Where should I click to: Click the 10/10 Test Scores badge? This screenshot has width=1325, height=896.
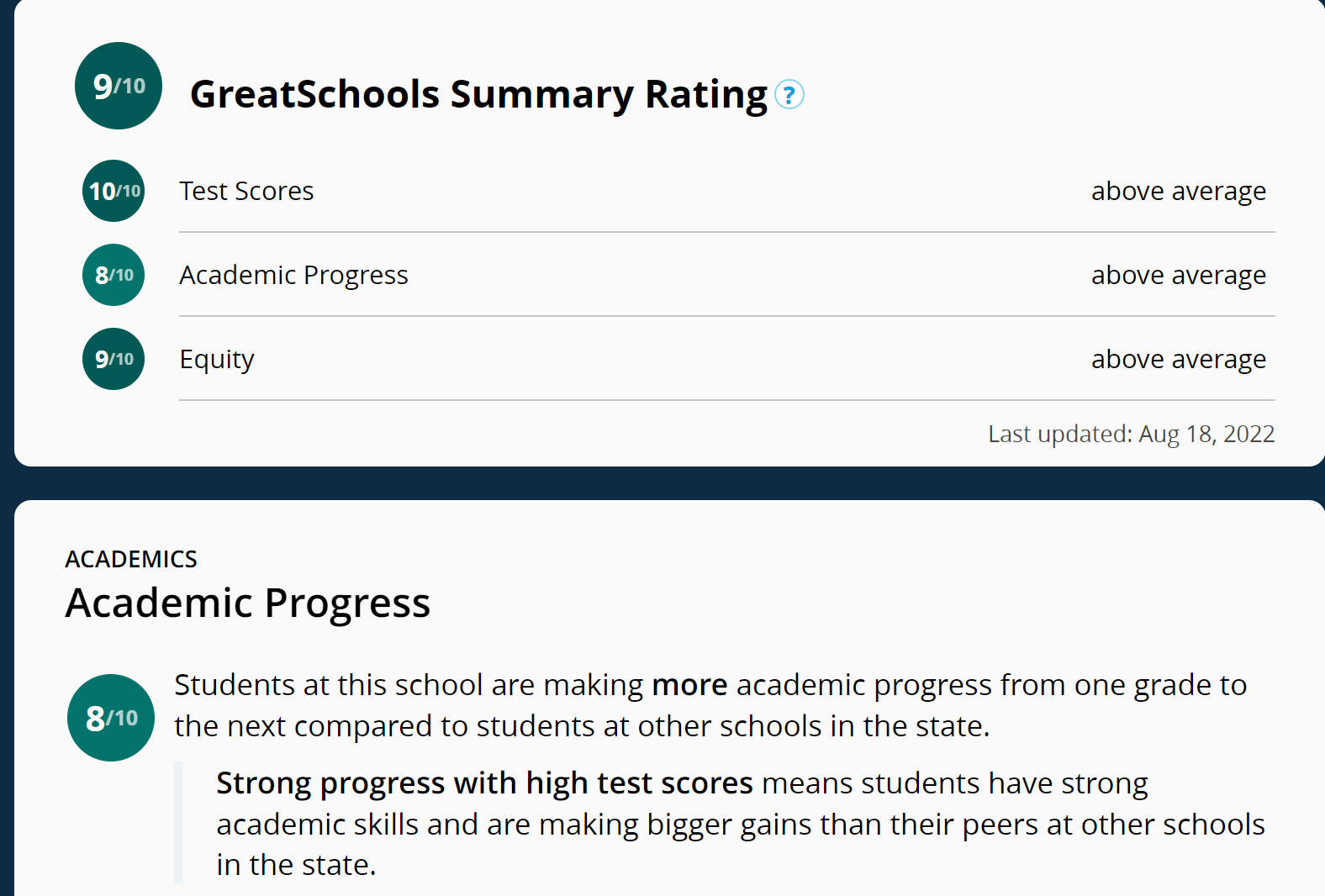click(113, 191)
